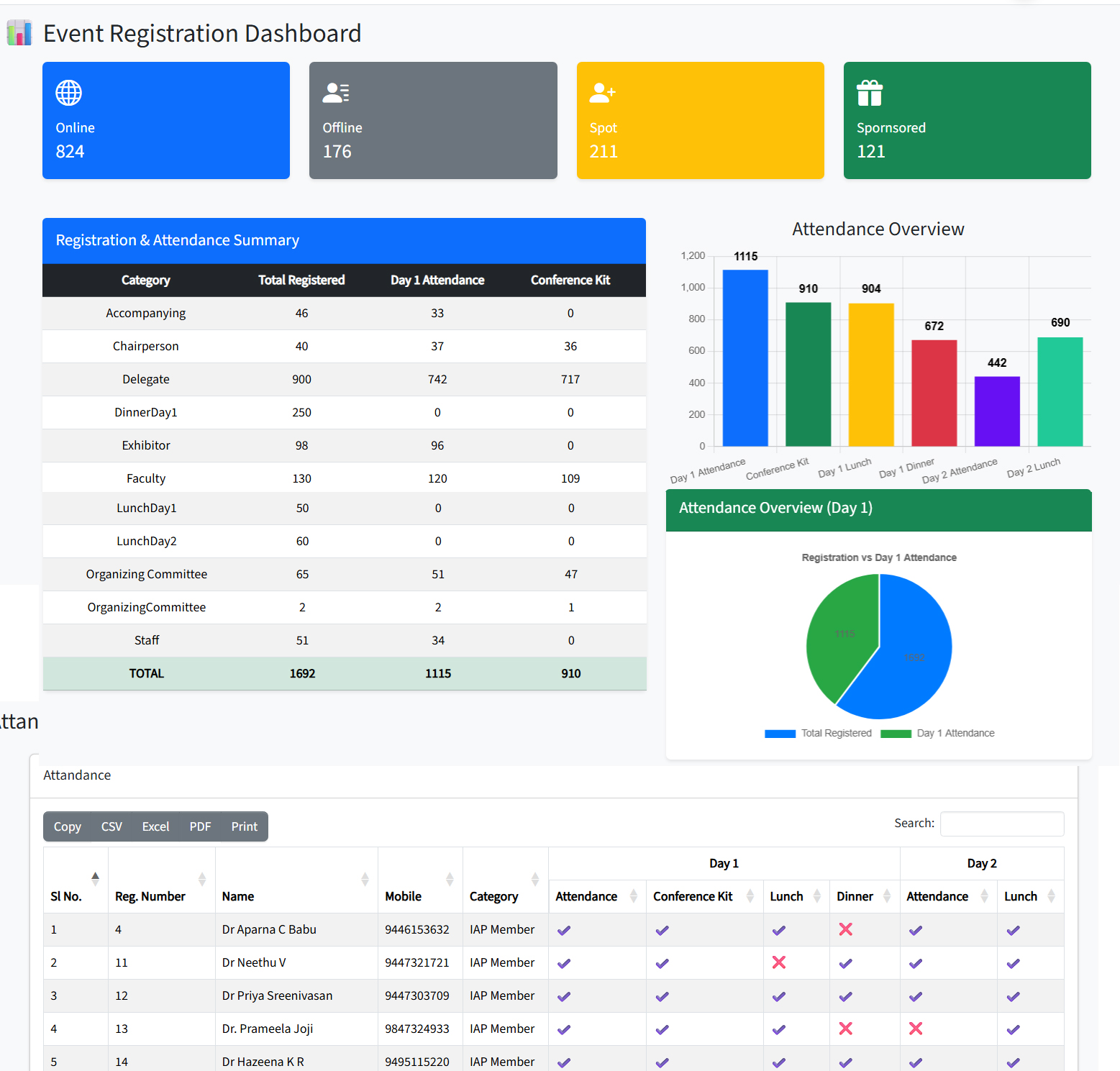The width and height of the screenshot is (1120, 1071).
Task: Click the gift icon on the Sponsored card
Action: coord(869,92)
